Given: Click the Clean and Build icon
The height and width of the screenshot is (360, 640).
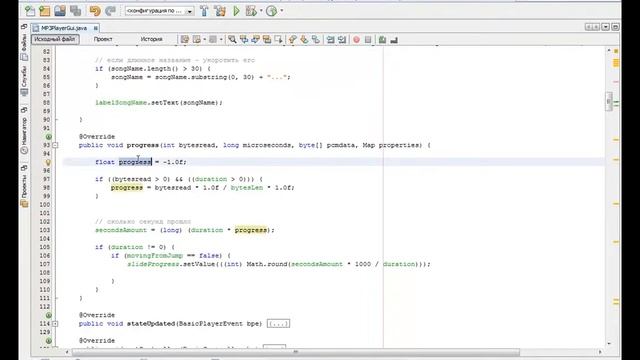Looking at the screenshot, I should [220, 11].
